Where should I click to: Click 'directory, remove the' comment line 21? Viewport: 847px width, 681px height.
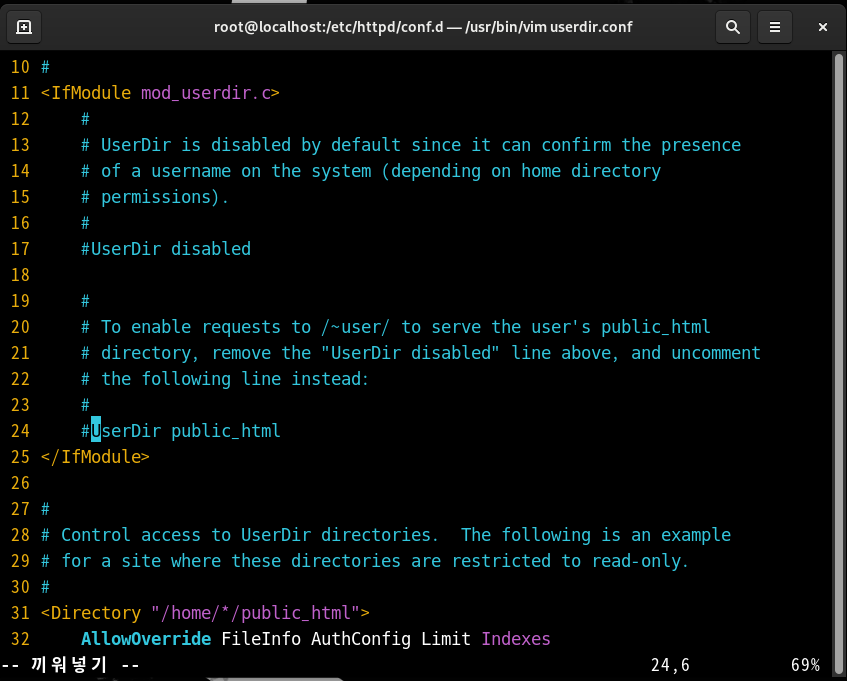coord(206,353)
